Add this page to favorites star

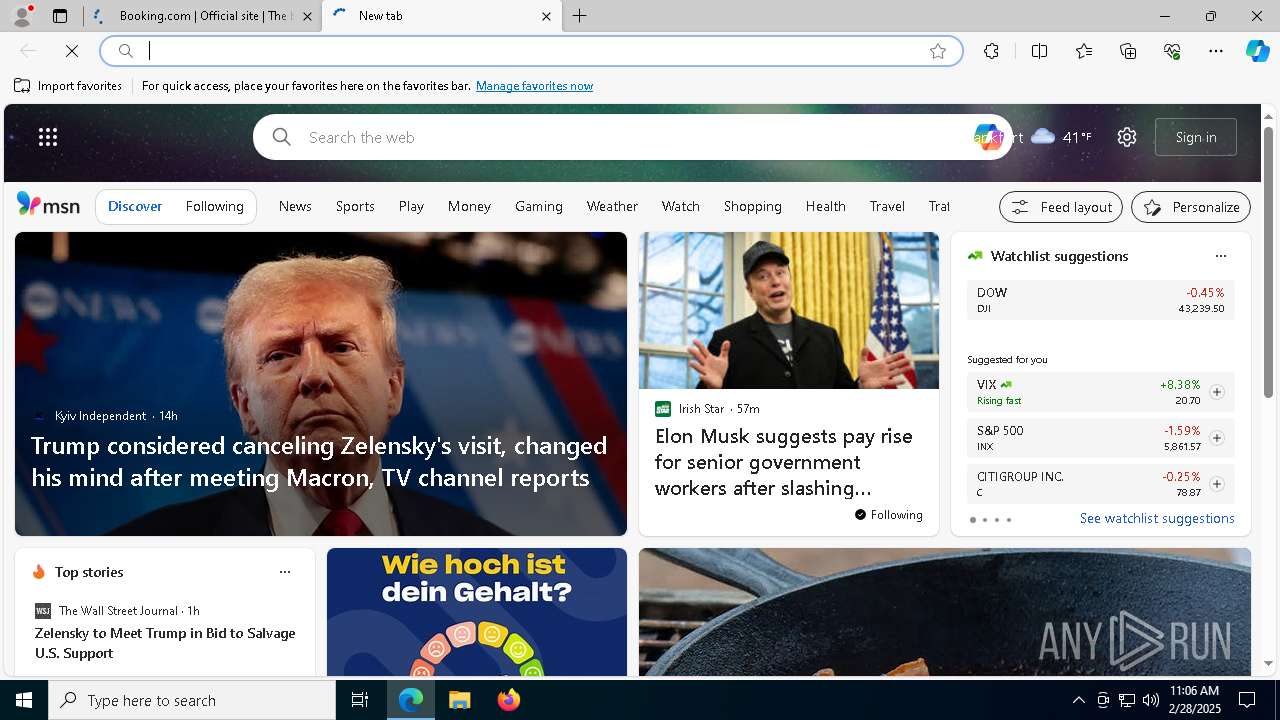tap(938, 51)
